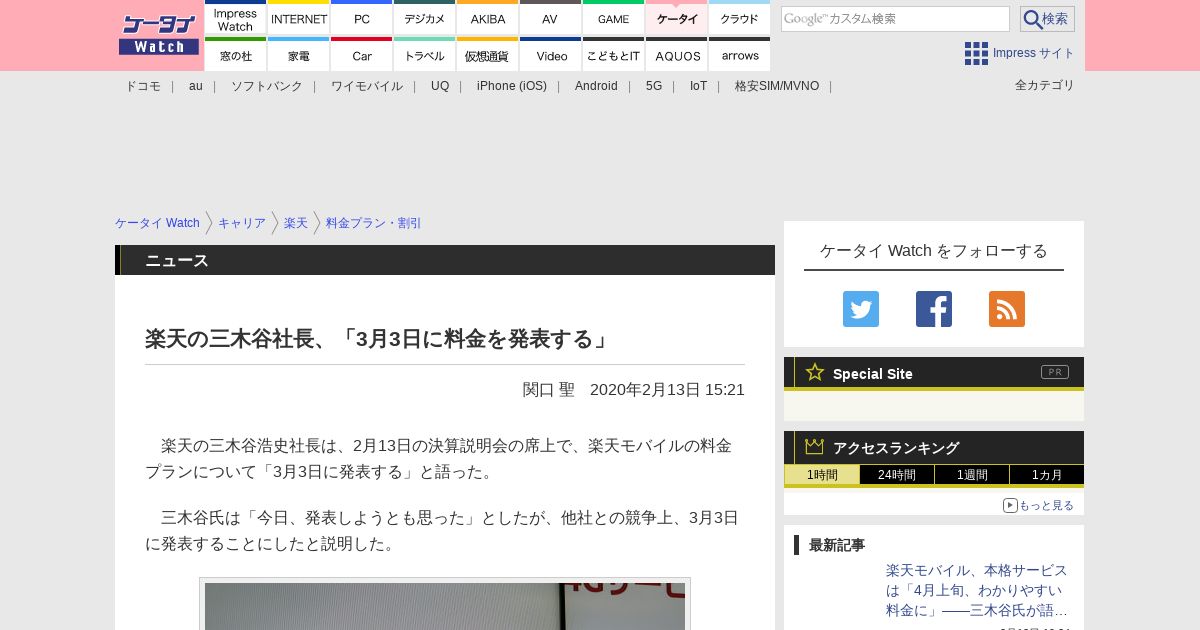
Task: Open the ドコモ category link
Action: tap(143, 86)
